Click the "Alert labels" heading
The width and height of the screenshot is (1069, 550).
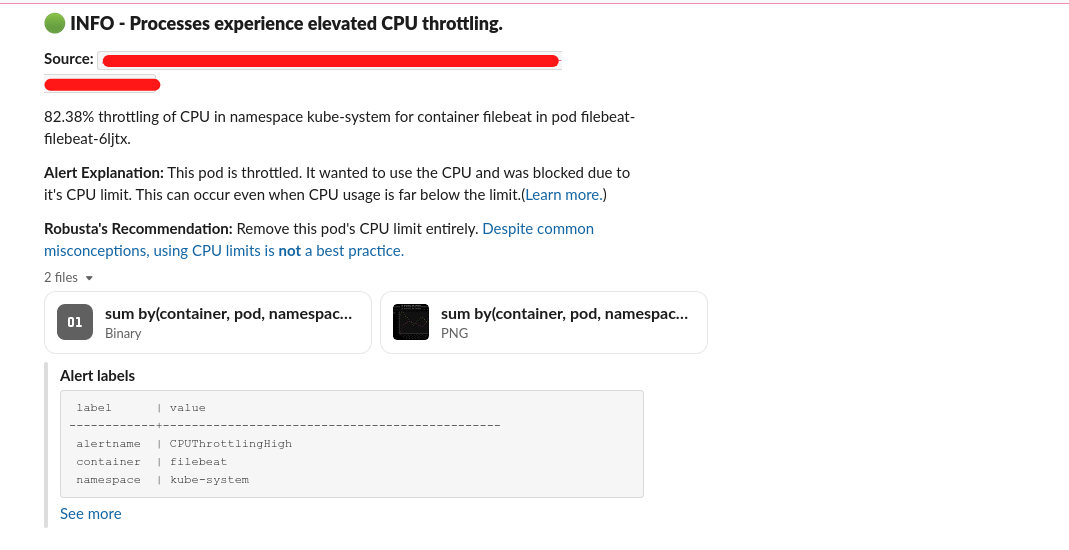97,376
